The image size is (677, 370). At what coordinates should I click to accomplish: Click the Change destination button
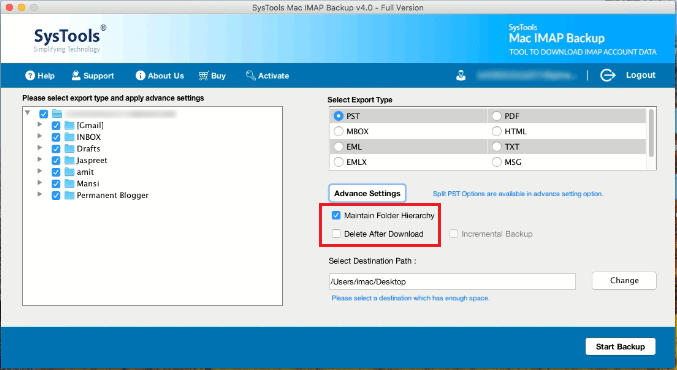pyautogui.click(x=624, y=281)
